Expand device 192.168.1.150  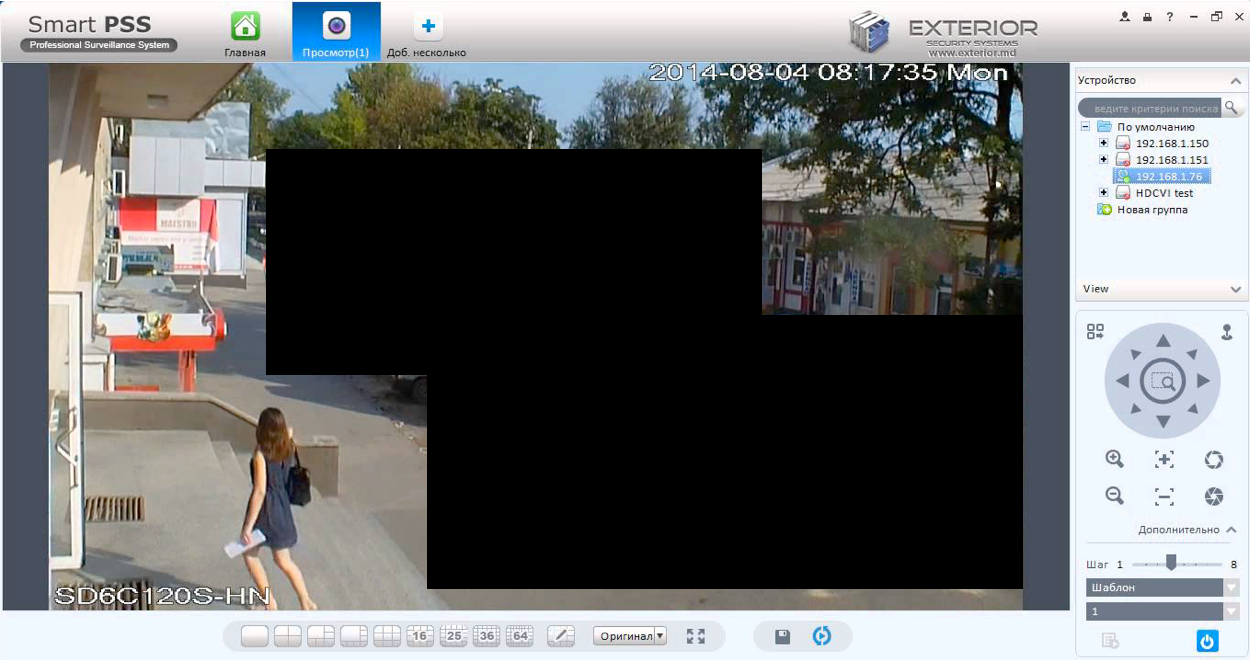click(x=1104, y=143)
